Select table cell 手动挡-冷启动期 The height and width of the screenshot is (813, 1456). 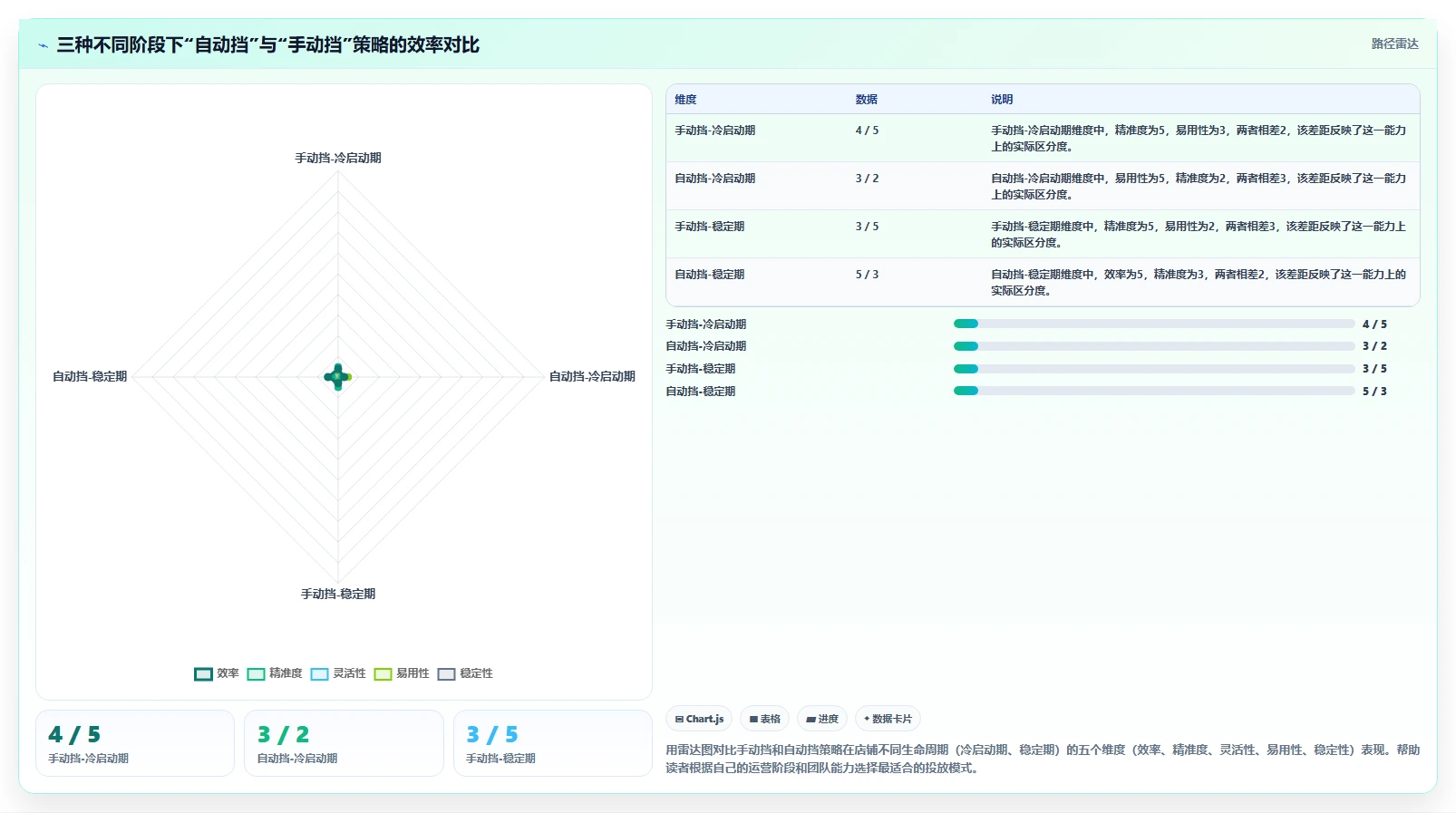(714, 131)
